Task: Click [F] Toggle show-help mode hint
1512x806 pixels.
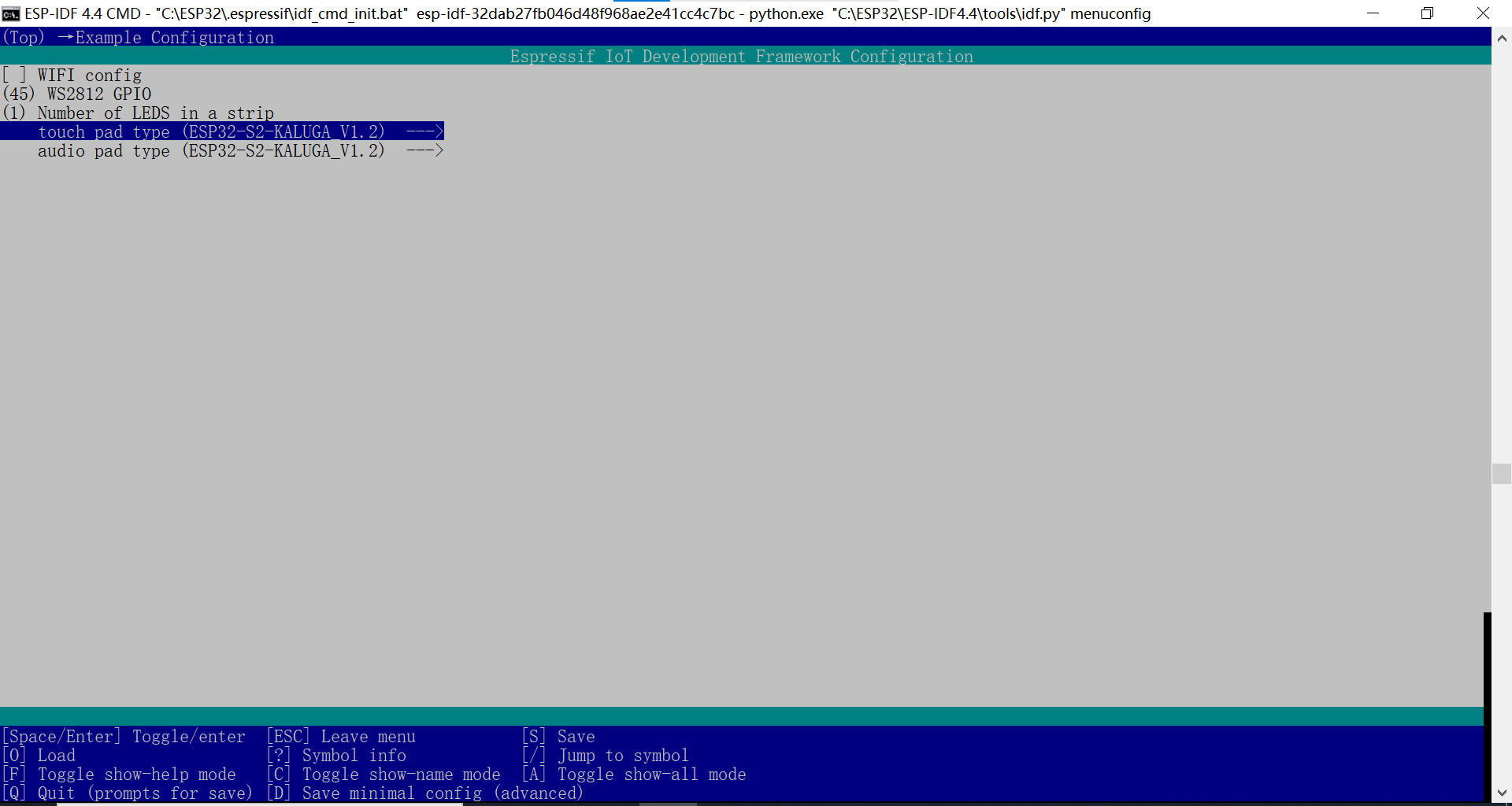Action: pyautogui.click(x=119, y=774)
